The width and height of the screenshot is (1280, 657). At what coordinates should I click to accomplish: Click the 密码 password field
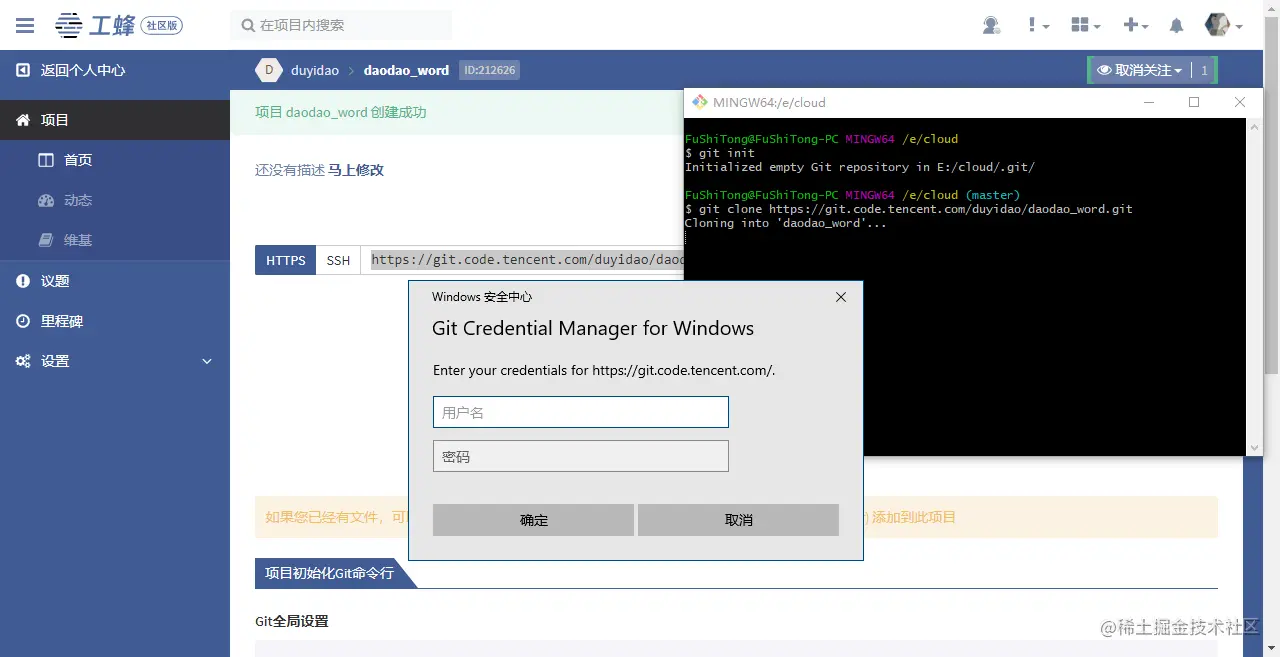tap(581, 456)
